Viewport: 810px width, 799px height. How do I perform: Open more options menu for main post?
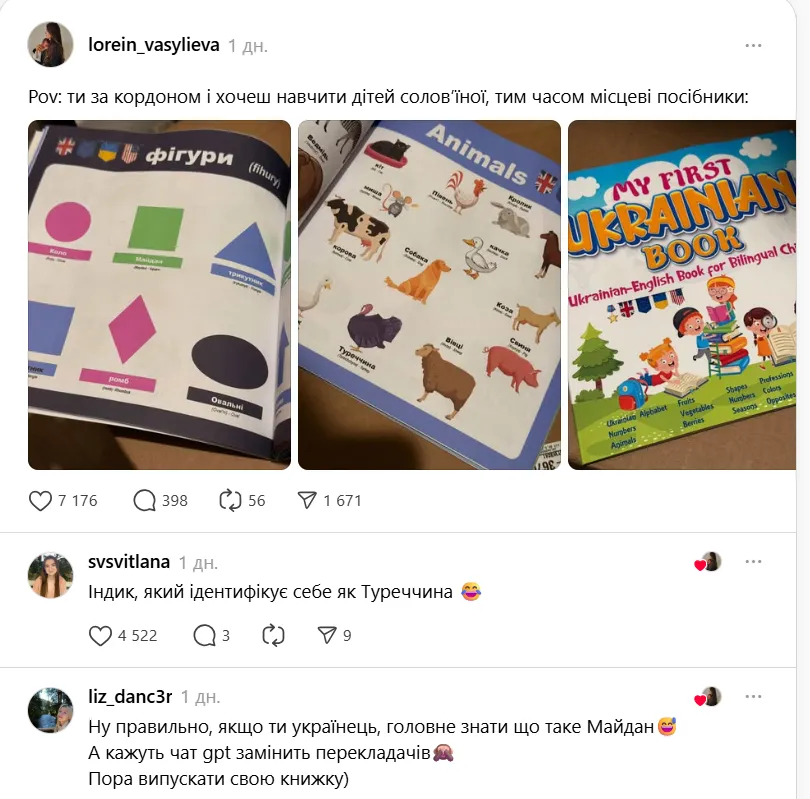click(753, 45)
